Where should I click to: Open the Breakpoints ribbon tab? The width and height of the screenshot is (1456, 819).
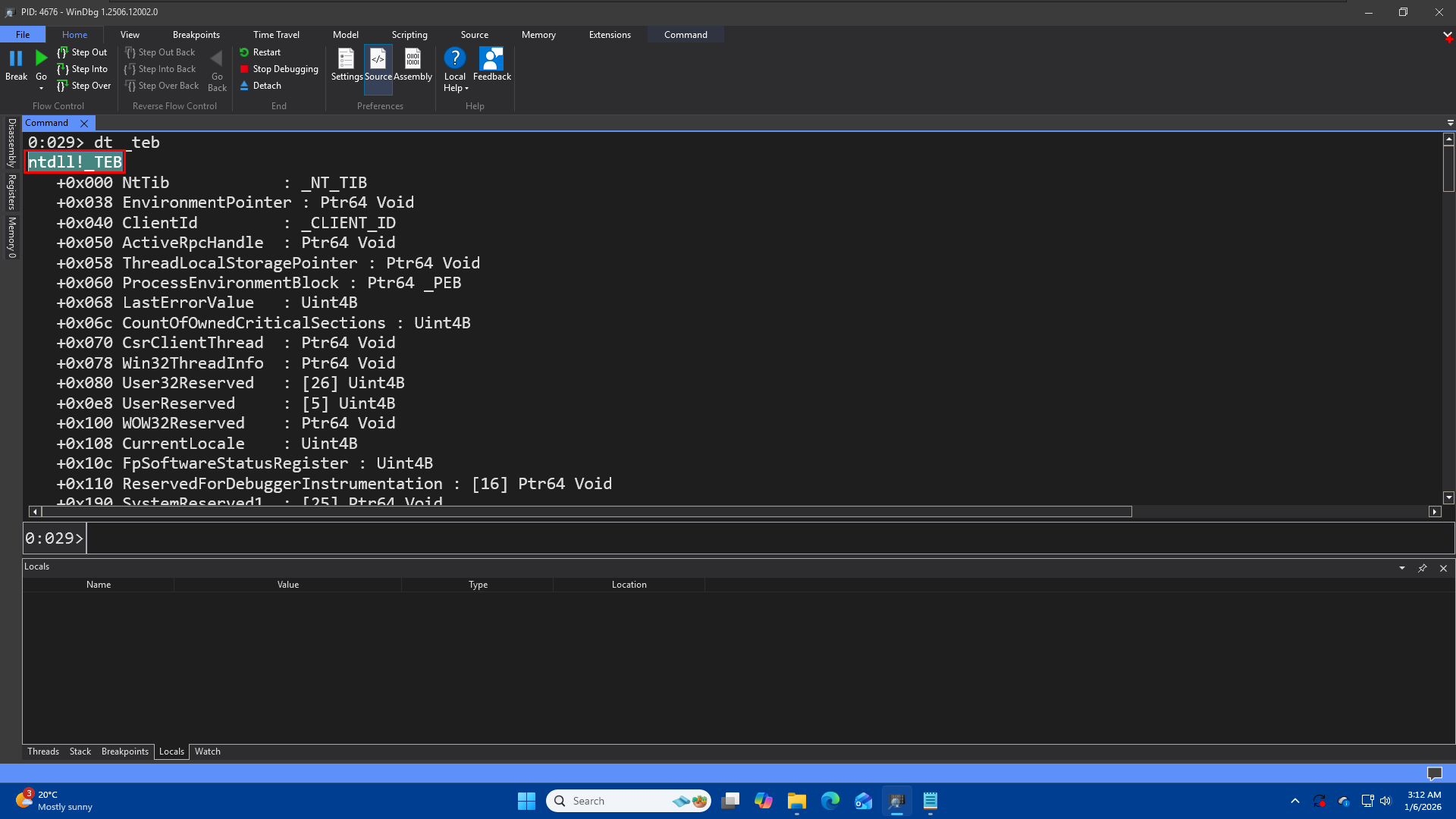coord(196,35)
